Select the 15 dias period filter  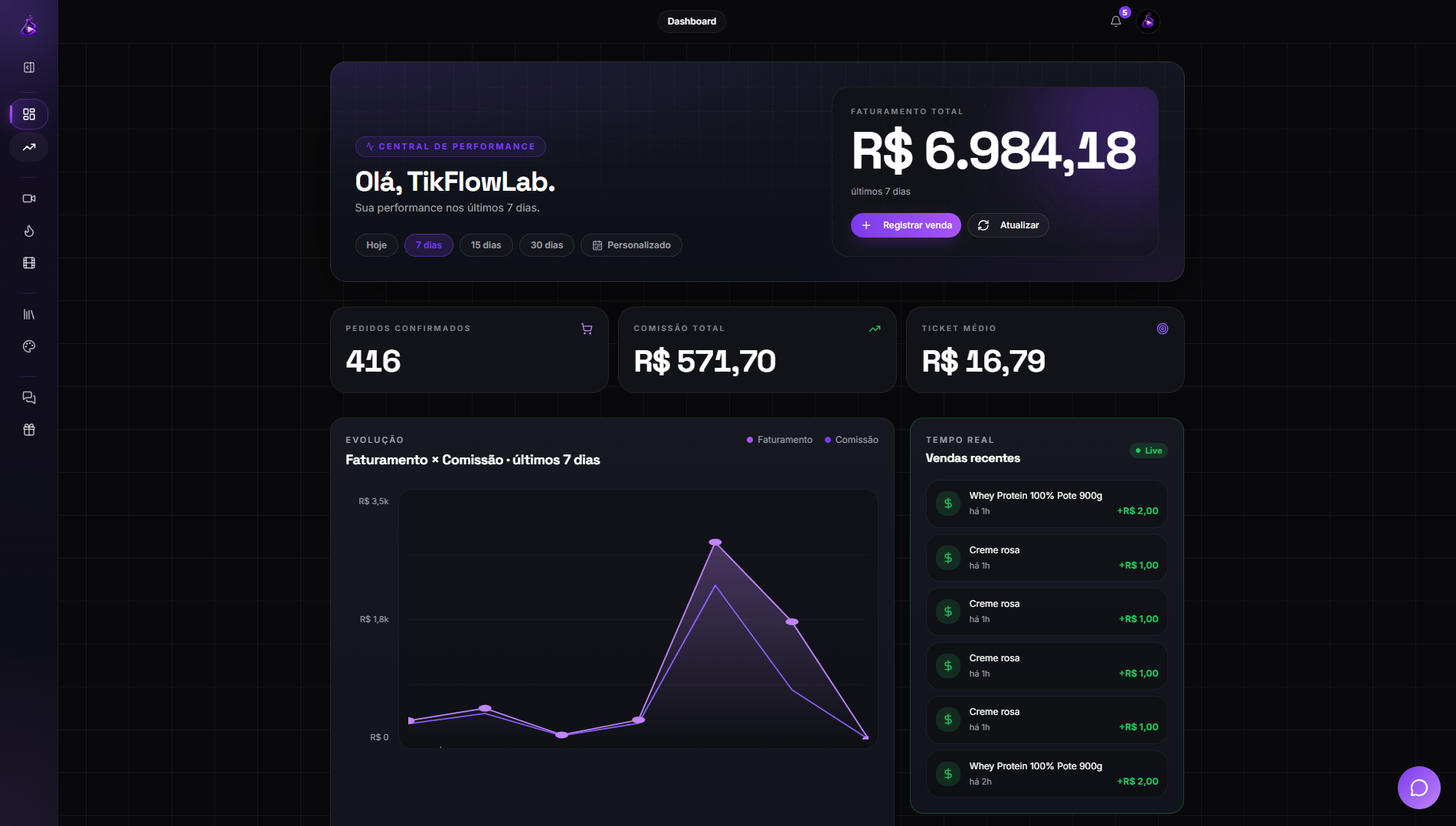(x=486, y=245)
